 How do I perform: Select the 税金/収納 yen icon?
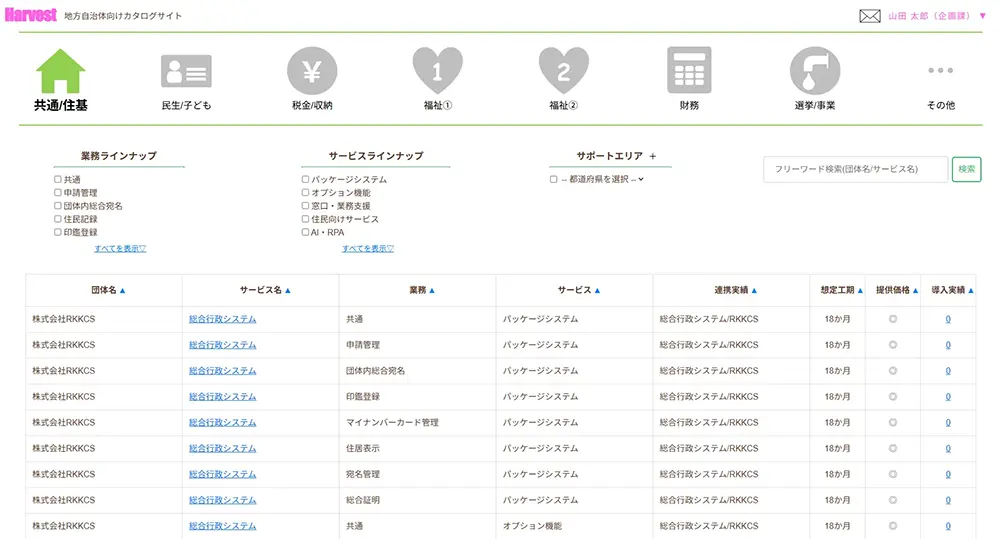tap(312, 71)
